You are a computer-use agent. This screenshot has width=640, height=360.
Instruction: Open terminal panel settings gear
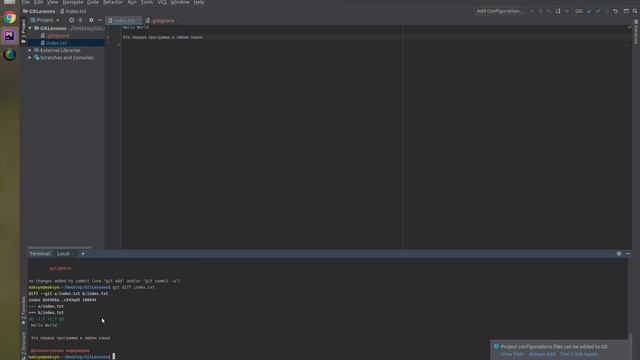[619, 253]
